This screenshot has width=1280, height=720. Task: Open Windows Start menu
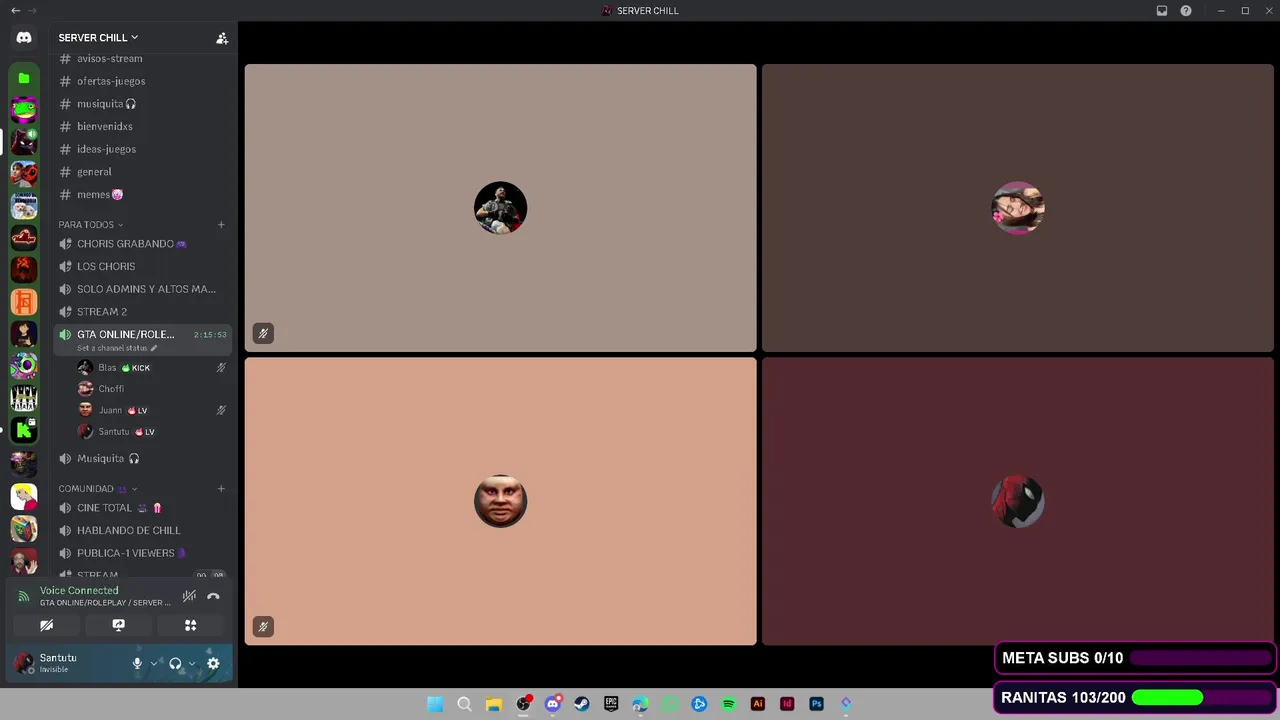coord(435,704)
